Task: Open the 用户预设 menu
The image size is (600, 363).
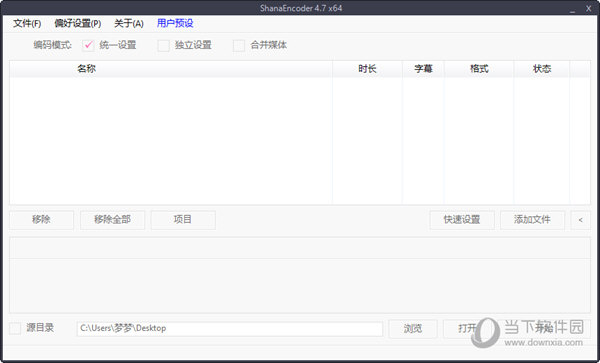Action: click(x=175, y=23)
